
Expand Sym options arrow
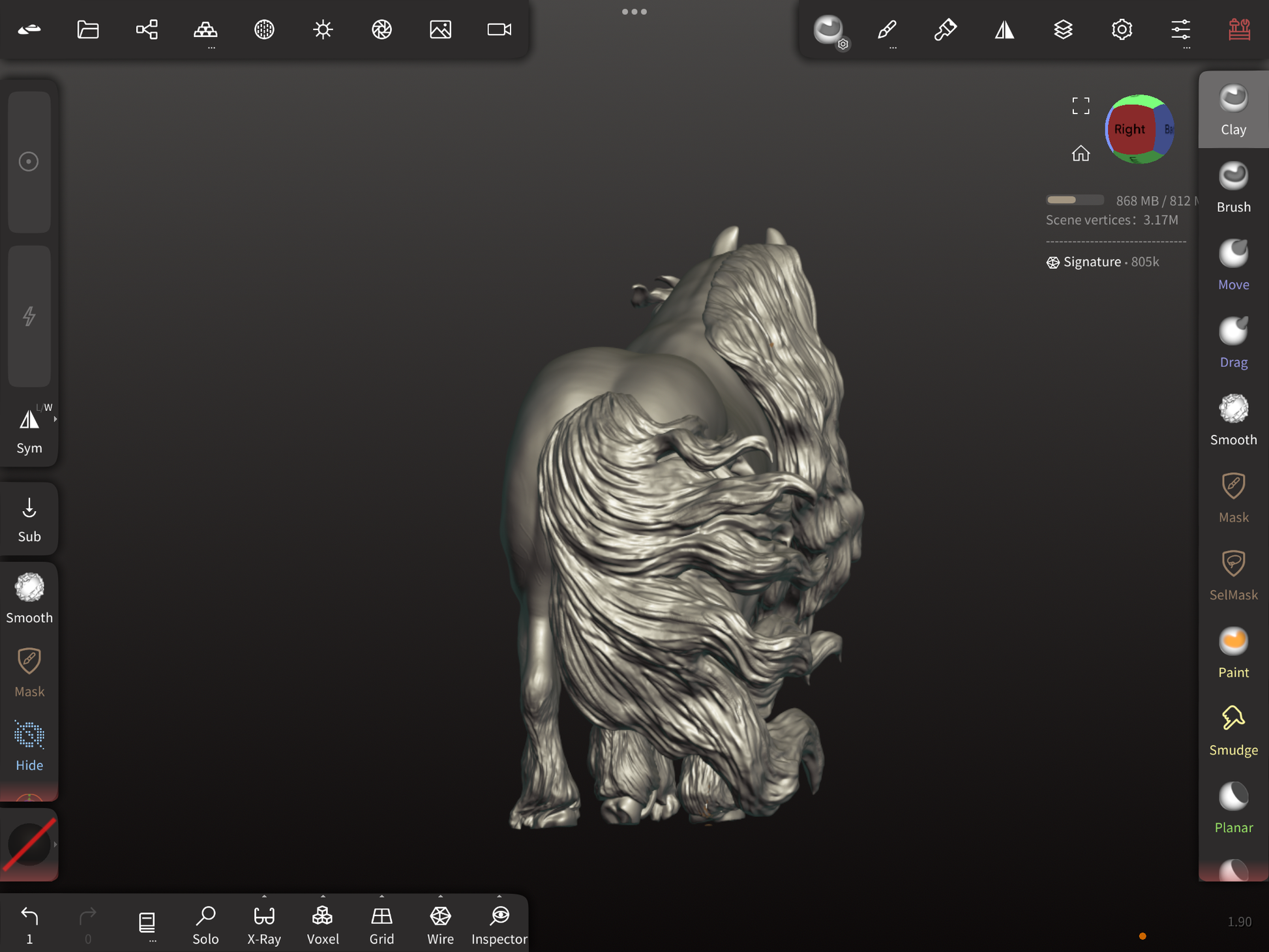click(55, 419)
